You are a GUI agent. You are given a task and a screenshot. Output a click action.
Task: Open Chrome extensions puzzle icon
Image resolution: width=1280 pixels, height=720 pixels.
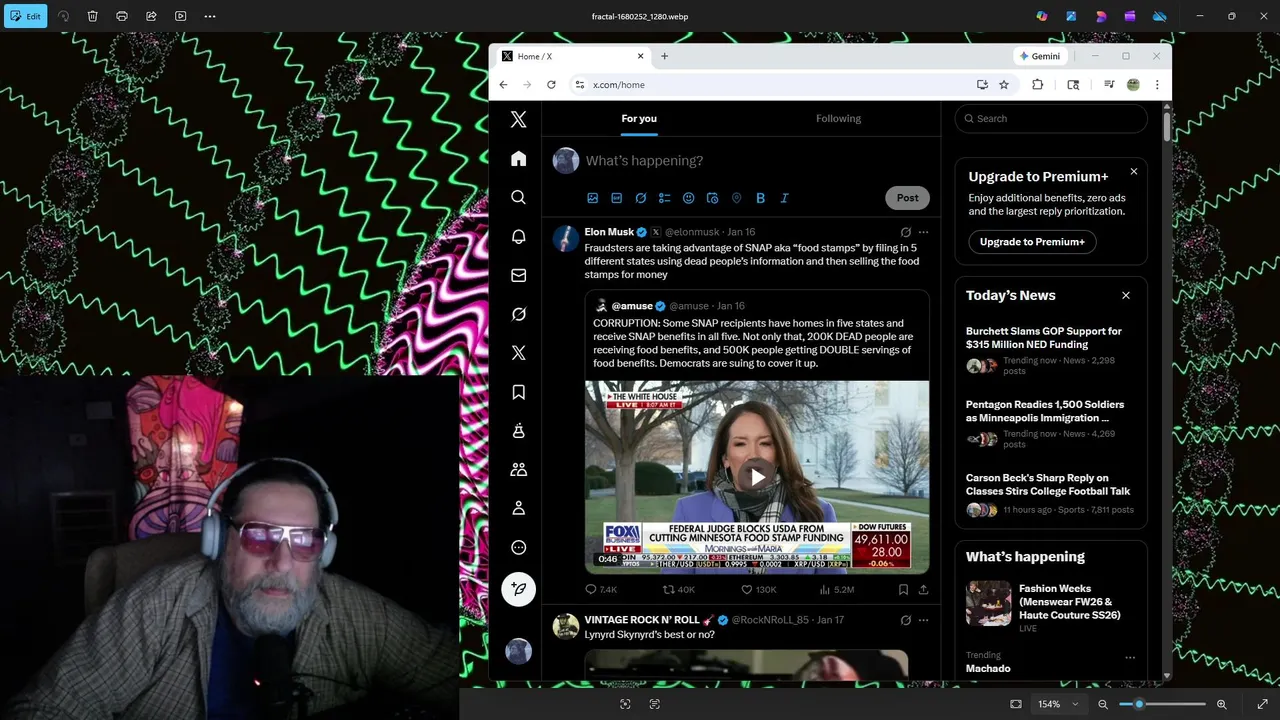point(1037,85)
